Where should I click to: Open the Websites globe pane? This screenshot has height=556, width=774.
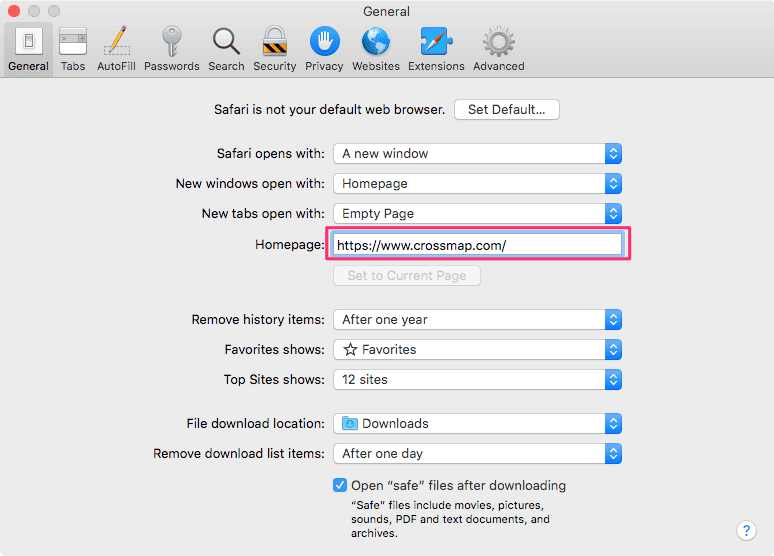click(x=376, y=49)
